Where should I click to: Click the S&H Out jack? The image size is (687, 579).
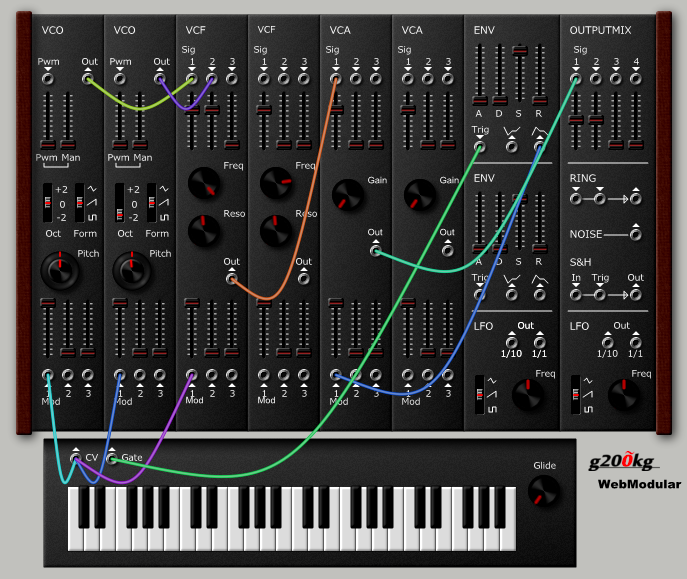coord(636,295)
